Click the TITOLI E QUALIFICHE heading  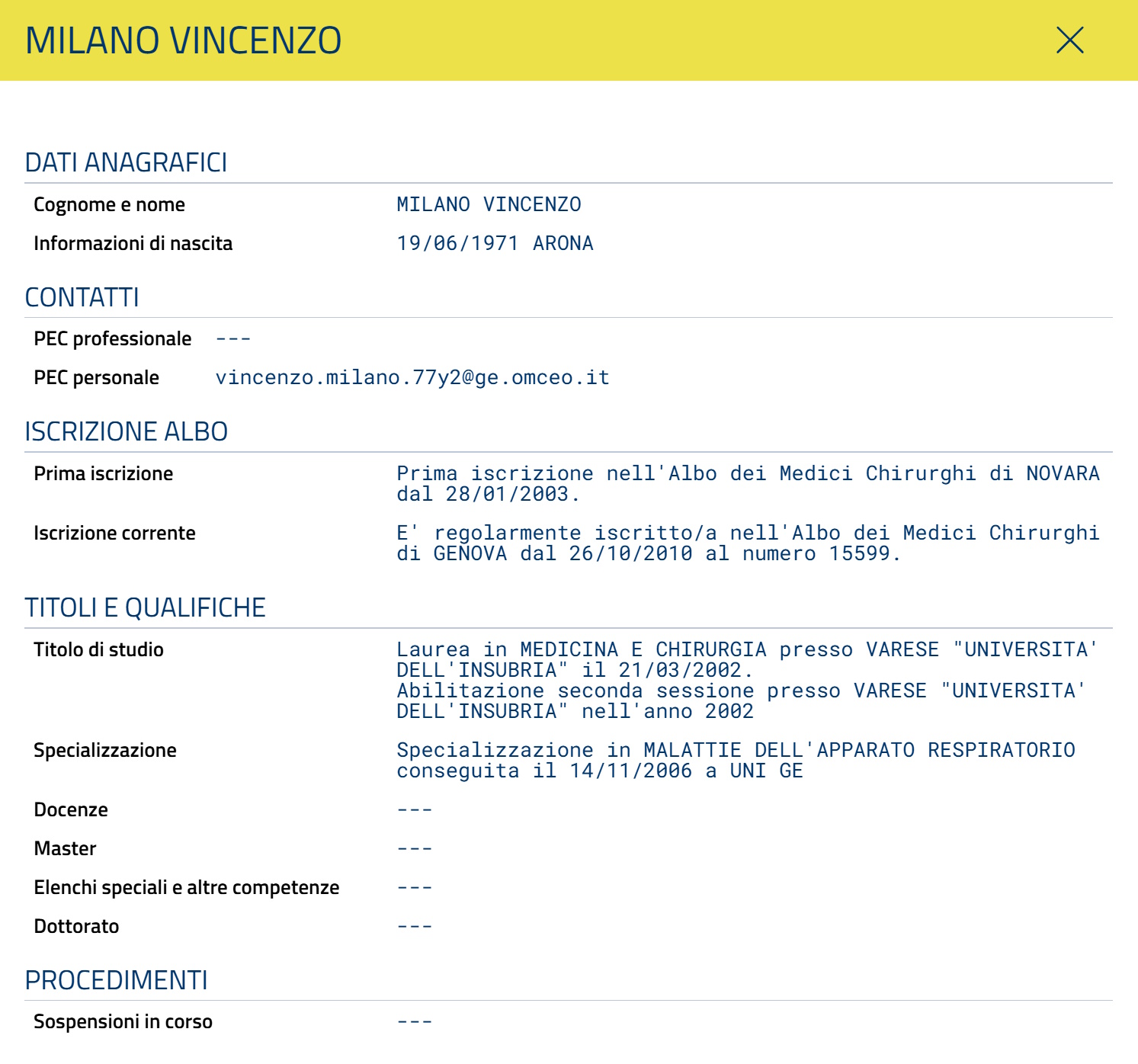pos(145,608)
